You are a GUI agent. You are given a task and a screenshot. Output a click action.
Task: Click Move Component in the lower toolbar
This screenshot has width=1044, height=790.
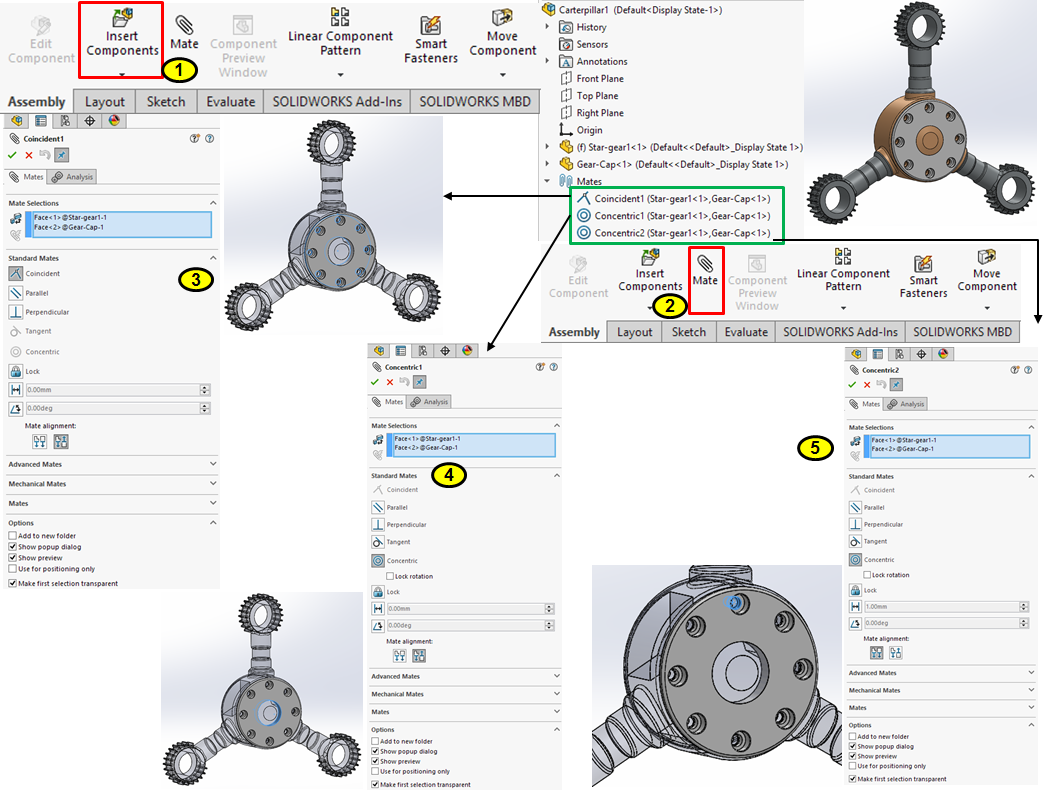point(987,270)
